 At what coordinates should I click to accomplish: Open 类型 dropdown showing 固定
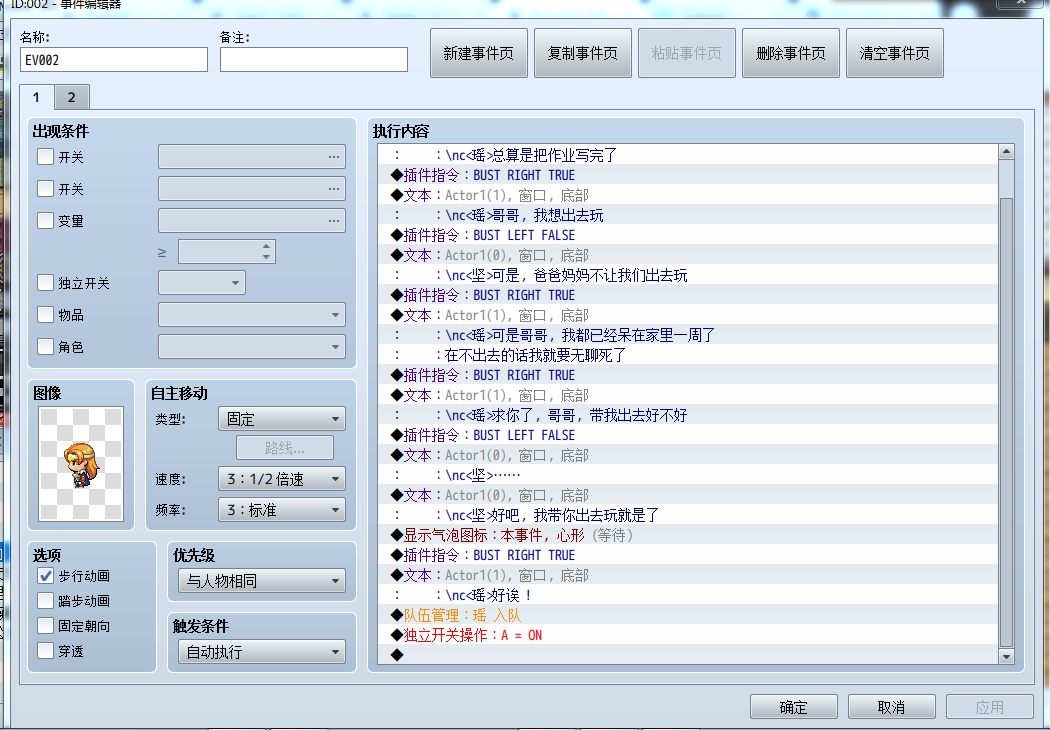tap(282, 419)
